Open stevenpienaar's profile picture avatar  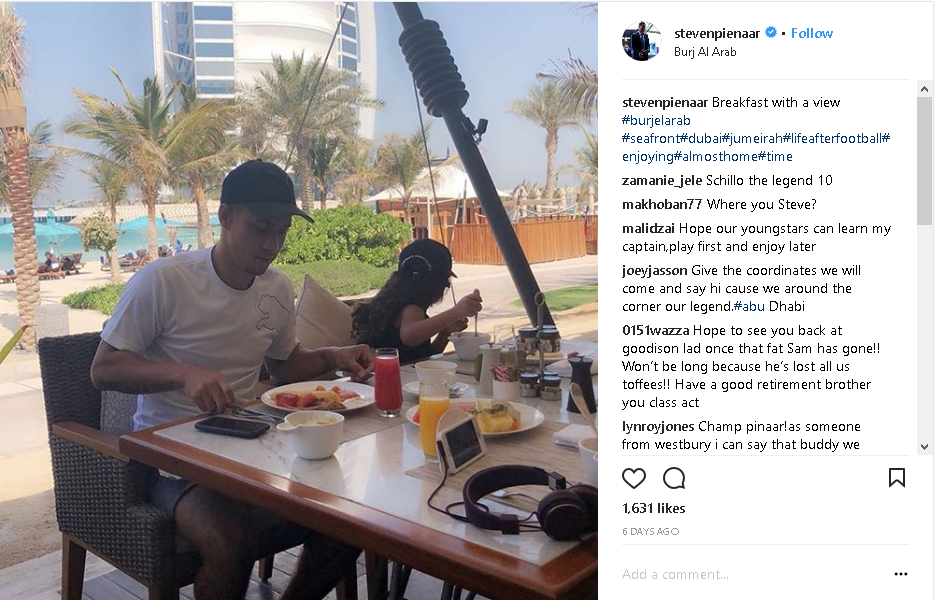(x=642, y=41)
